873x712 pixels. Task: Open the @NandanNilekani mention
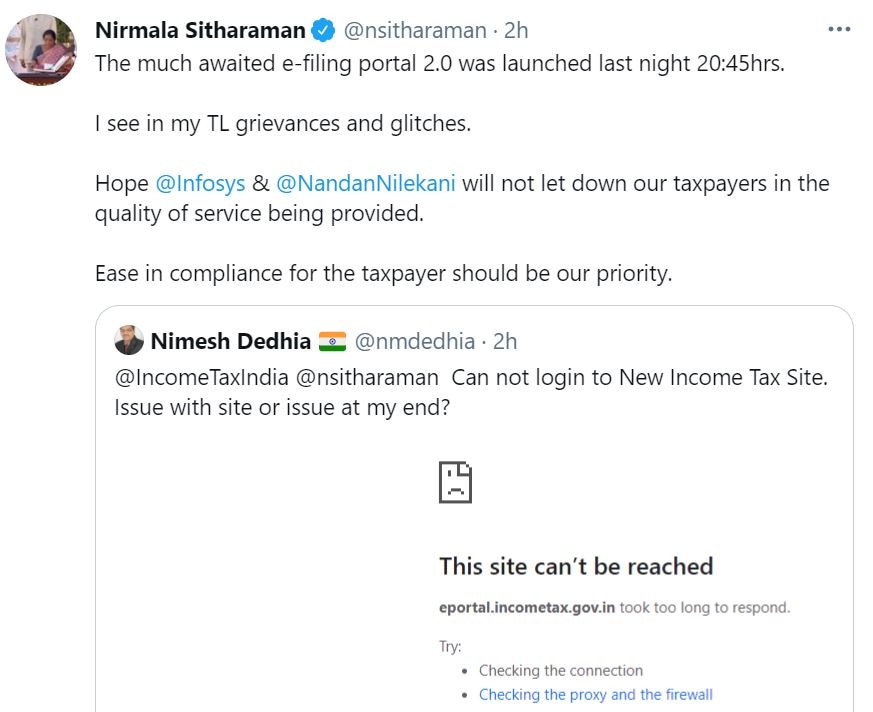(x=367, y=183)
